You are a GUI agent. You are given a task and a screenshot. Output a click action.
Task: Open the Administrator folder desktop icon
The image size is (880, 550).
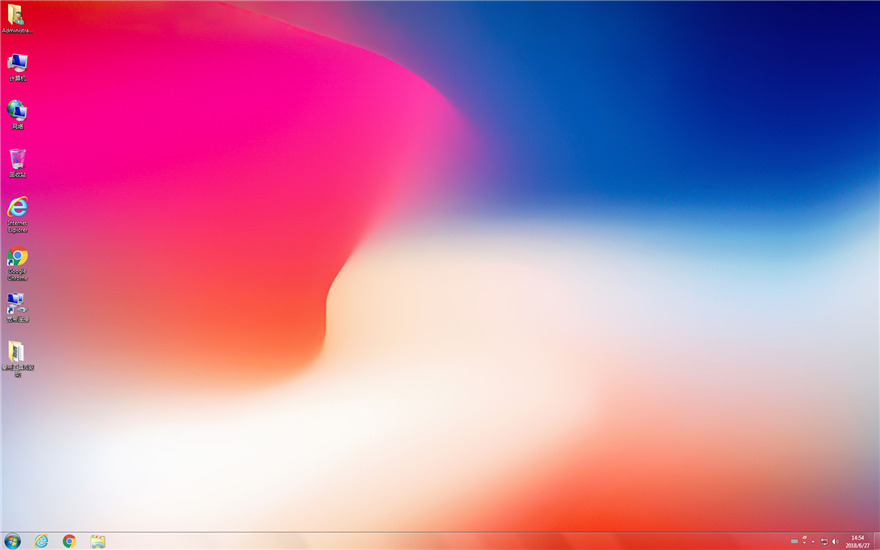click(x=17, y=19)
